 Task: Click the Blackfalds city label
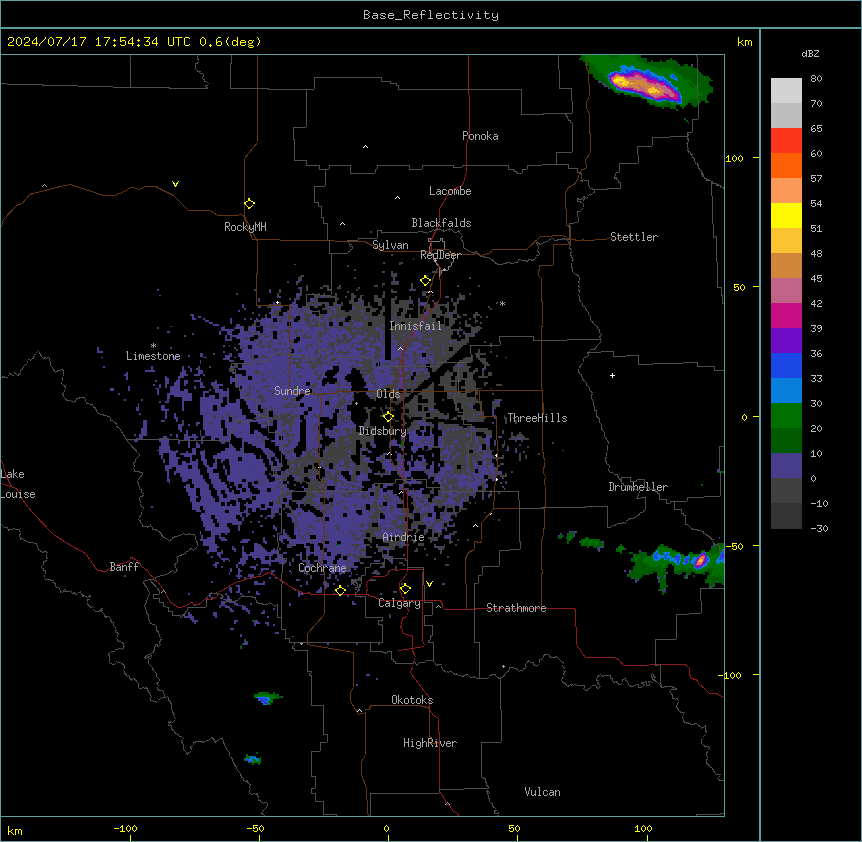[441, 223]
